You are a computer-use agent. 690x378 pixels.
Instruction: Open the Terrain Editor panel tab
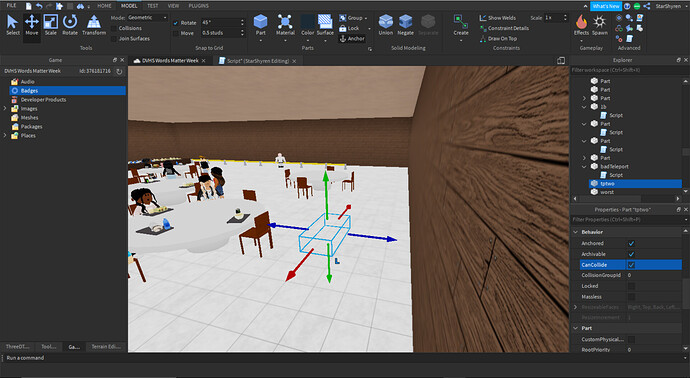click(106, 347)
